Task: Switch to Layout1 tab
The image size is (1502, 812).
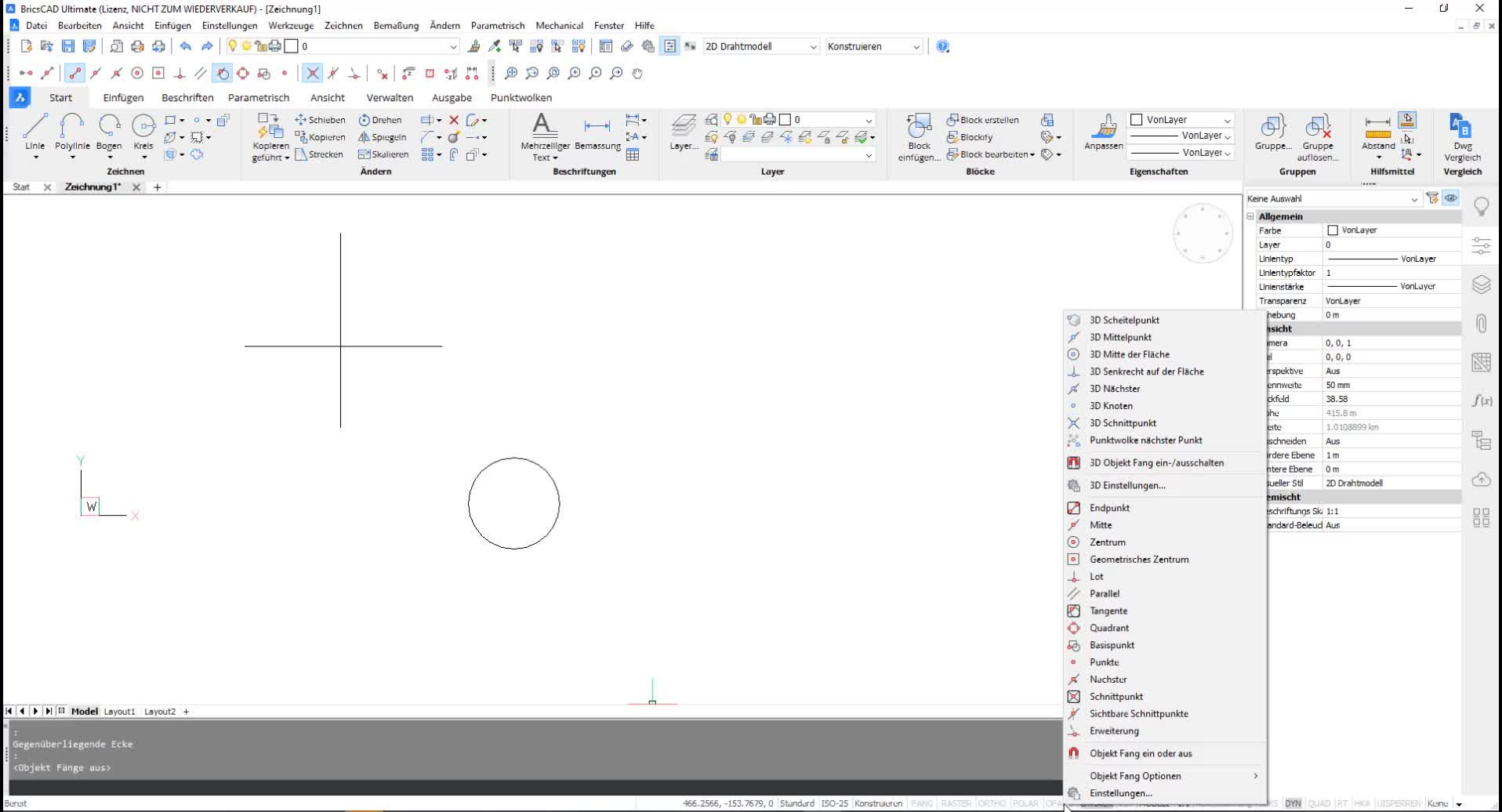Action: point(119,712)
